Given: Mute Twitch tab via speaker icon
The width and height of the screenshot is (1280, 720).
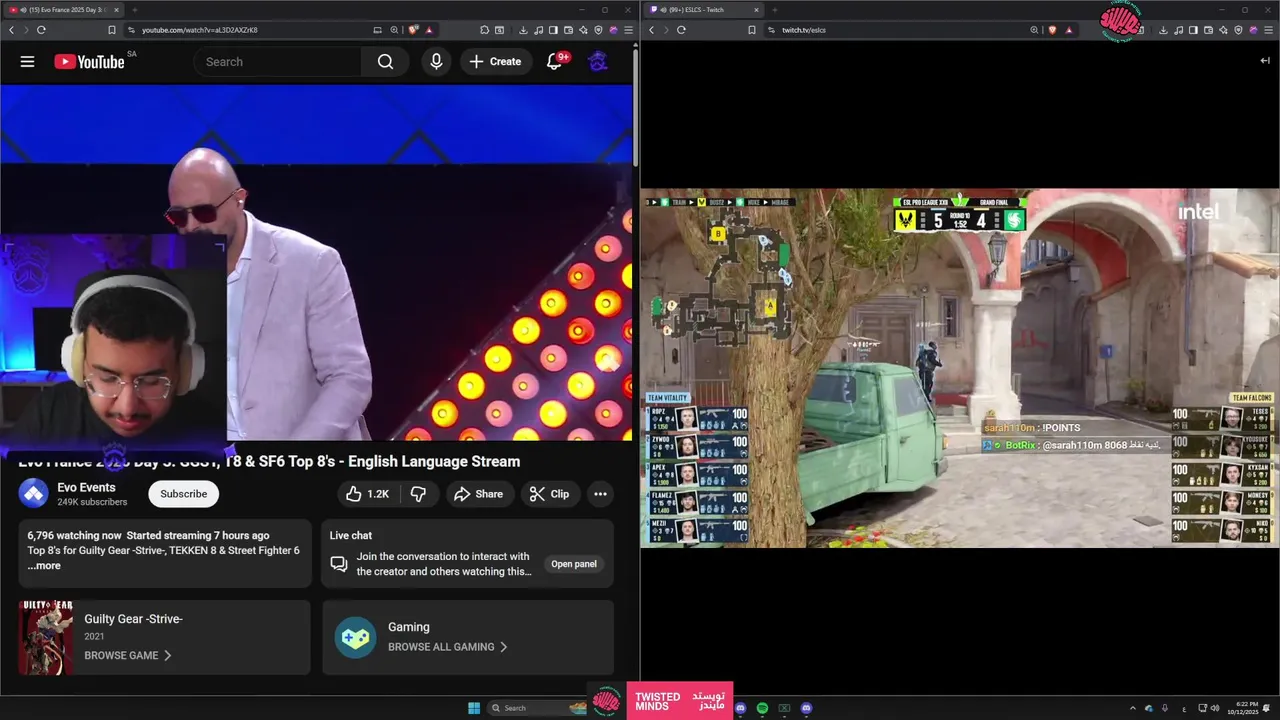Looking at the screenshot, I should [661, 10].
